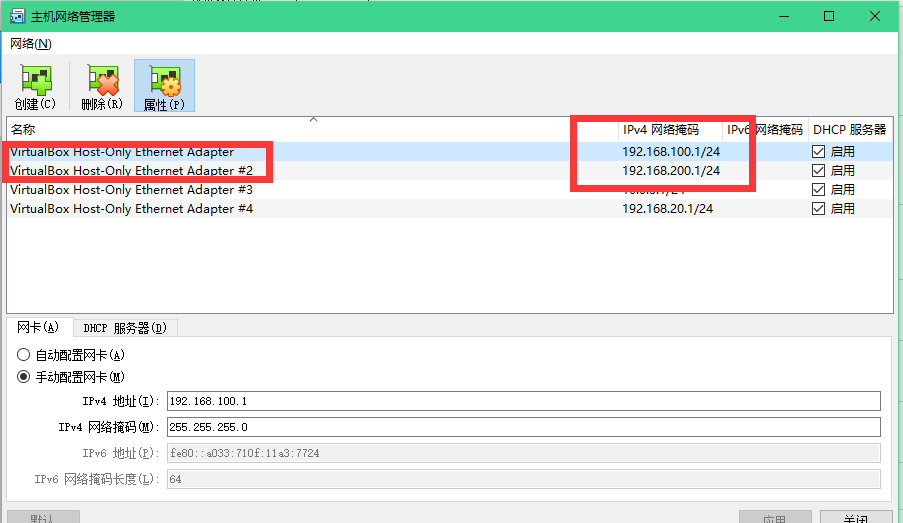This screenshot has width=903, height=523.
Task: Click the IPv6 网络掩码长度 field
Action: tap(523, 479)
